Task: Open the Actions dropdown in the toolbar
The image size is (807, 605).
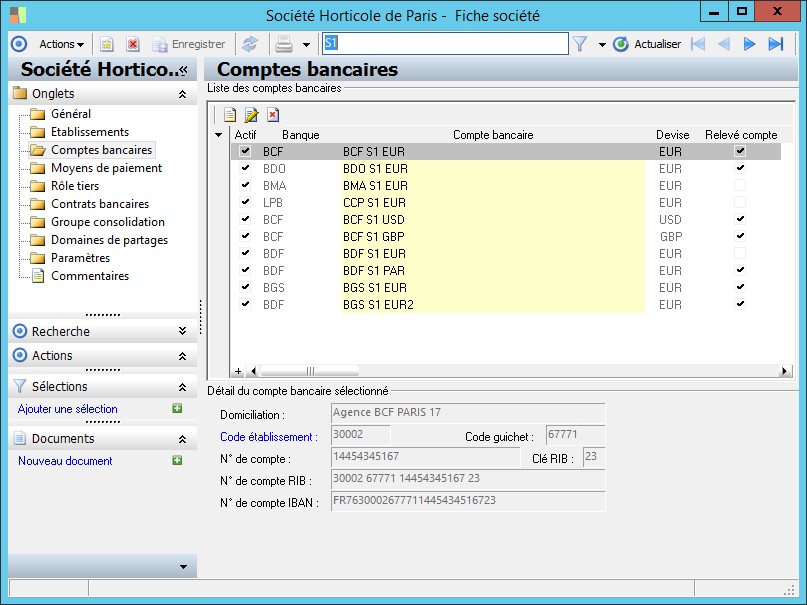Action: [61, 44]
